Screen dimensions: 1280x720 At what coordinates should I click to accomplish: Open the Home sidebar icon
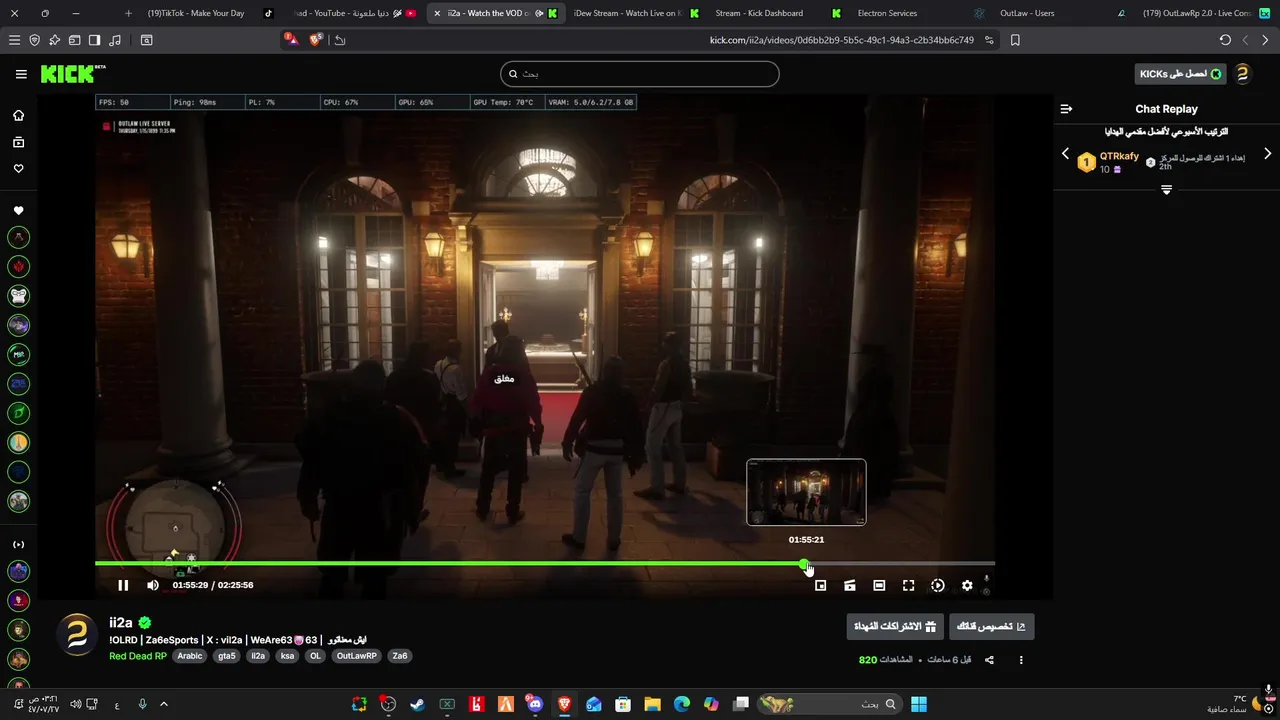[x=18, y=115]
